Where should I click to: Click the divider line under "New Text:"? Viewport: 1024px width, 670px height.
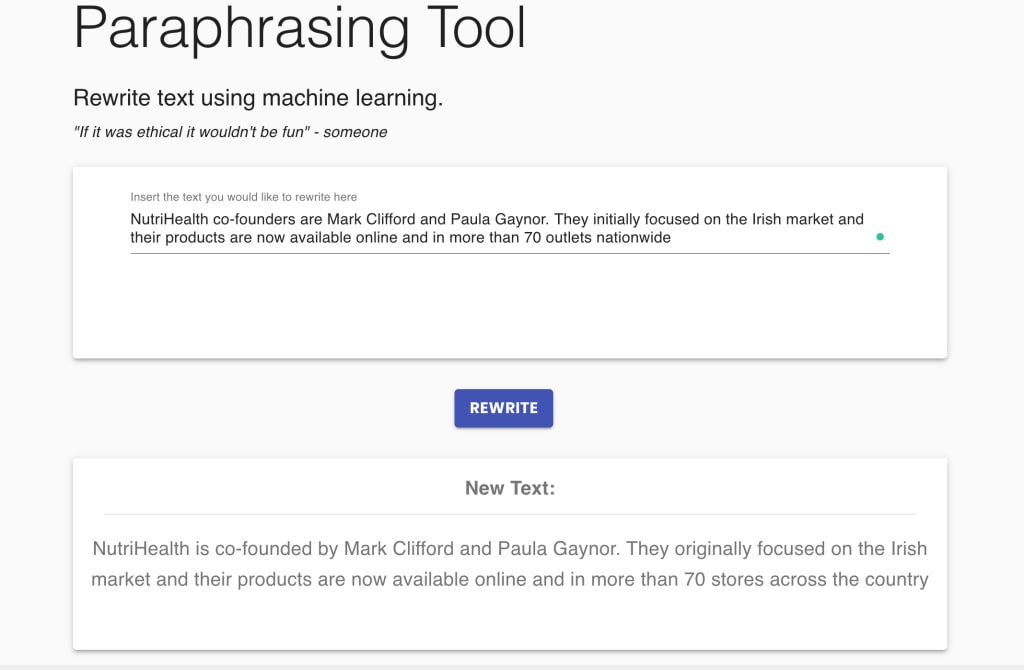510,514
